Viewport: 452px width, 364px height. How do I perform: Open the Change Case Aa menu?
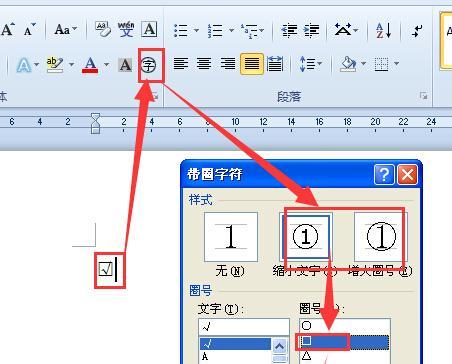pos(66,30)
